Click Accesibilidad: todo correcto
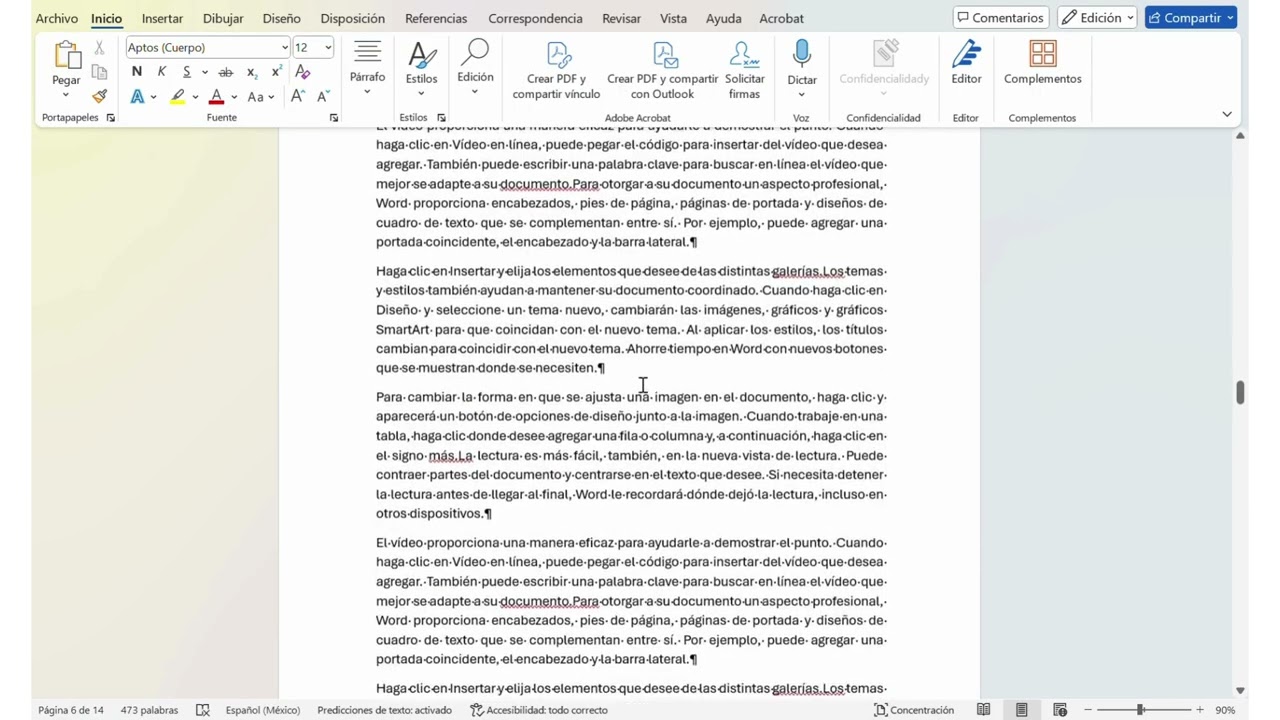This screenshot has width=1280, height=720. [x=539, y=710]
